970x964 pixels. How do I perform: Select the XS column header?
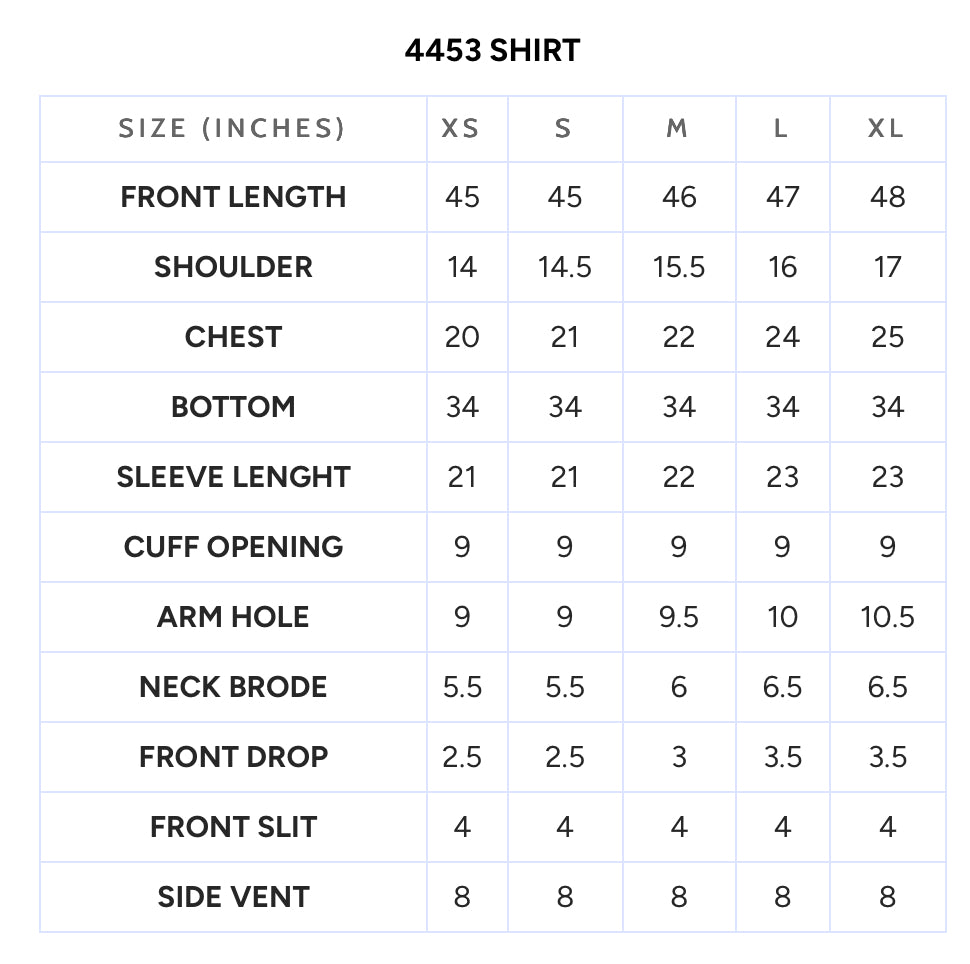[x=460, y=129]
